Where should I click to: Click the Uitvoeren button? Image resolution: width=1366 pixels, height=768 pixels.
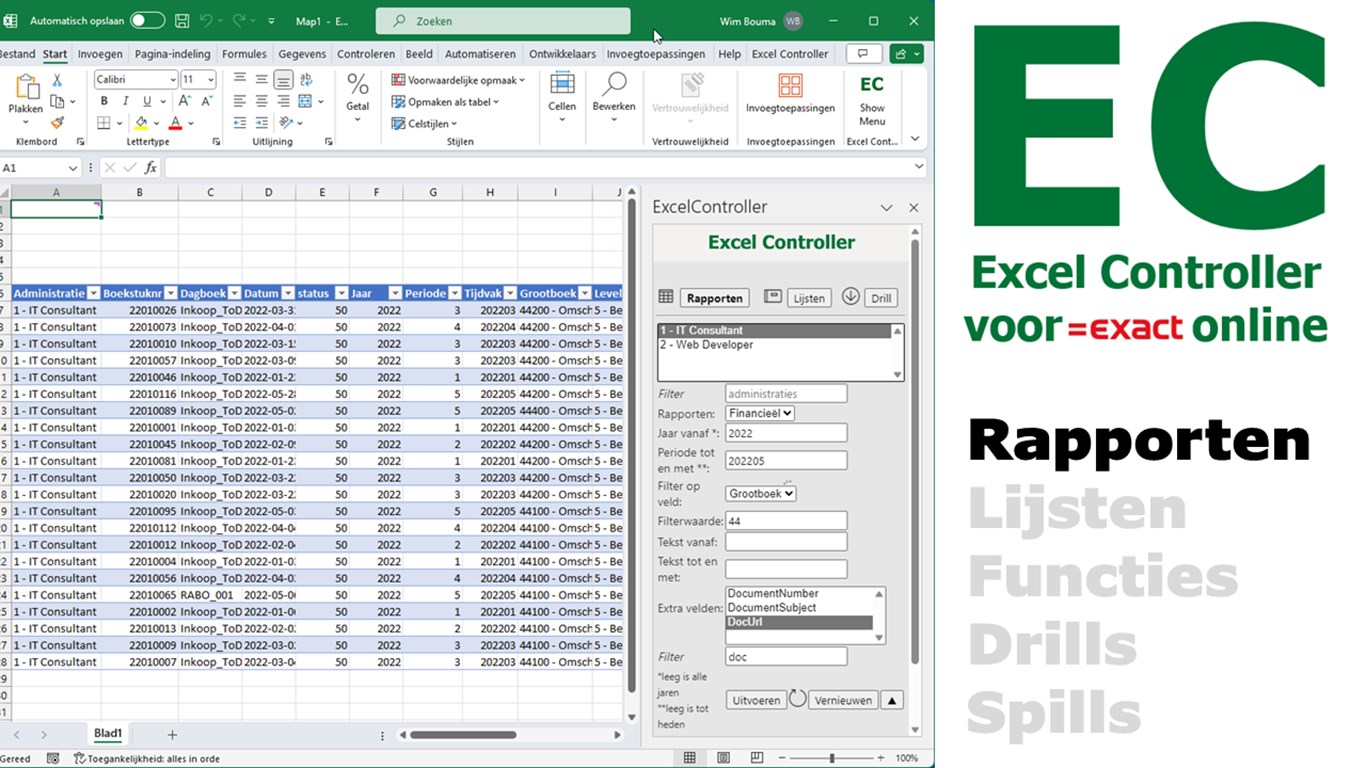[x=756, y=700]
